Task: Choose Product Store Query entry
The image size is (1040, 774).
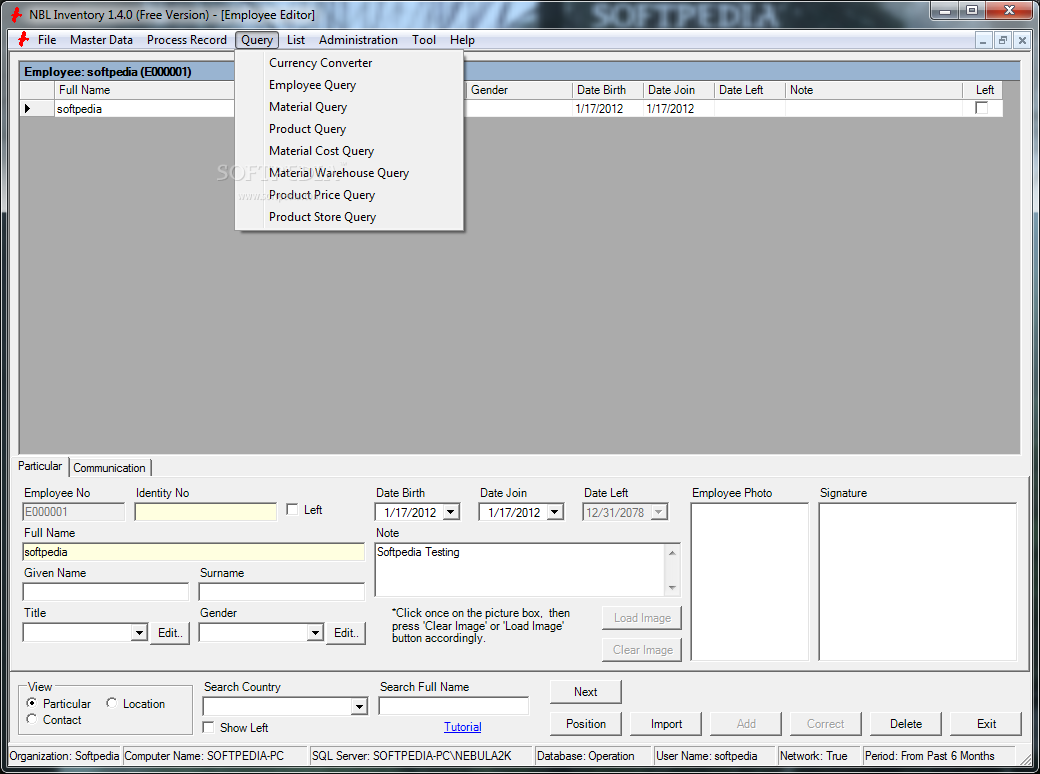Action: (350, 217)
